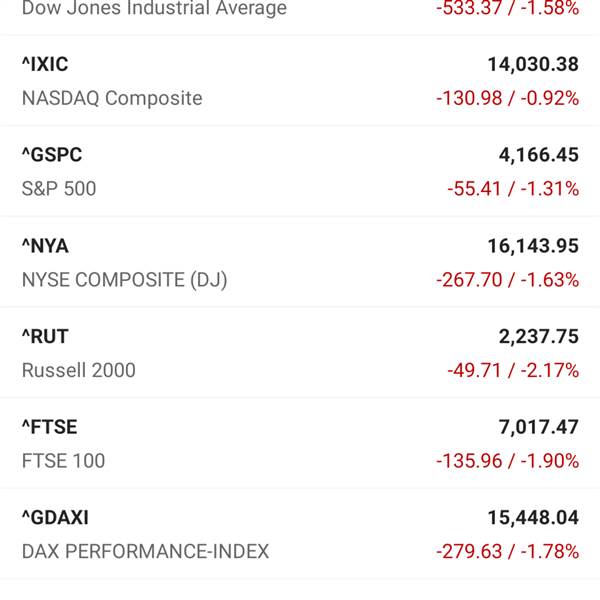Tap the 7,017.47 FTSE price

(538, 427)
